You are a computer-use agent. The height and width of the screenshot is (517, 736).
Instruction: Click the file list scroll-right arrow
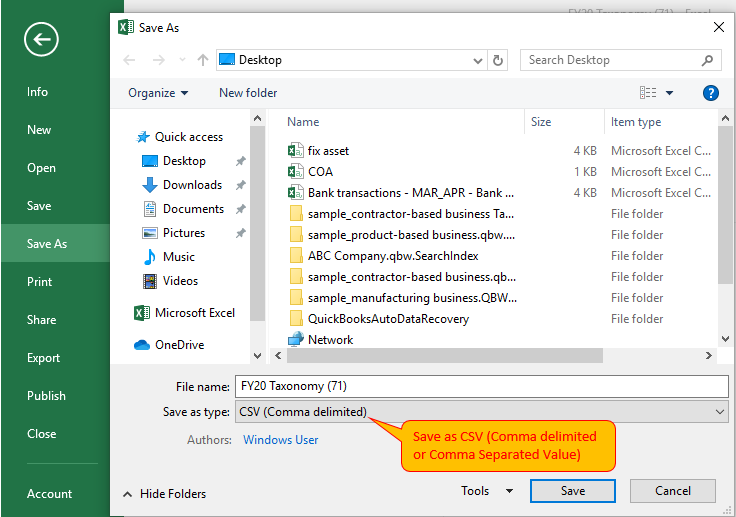[709, 356]
